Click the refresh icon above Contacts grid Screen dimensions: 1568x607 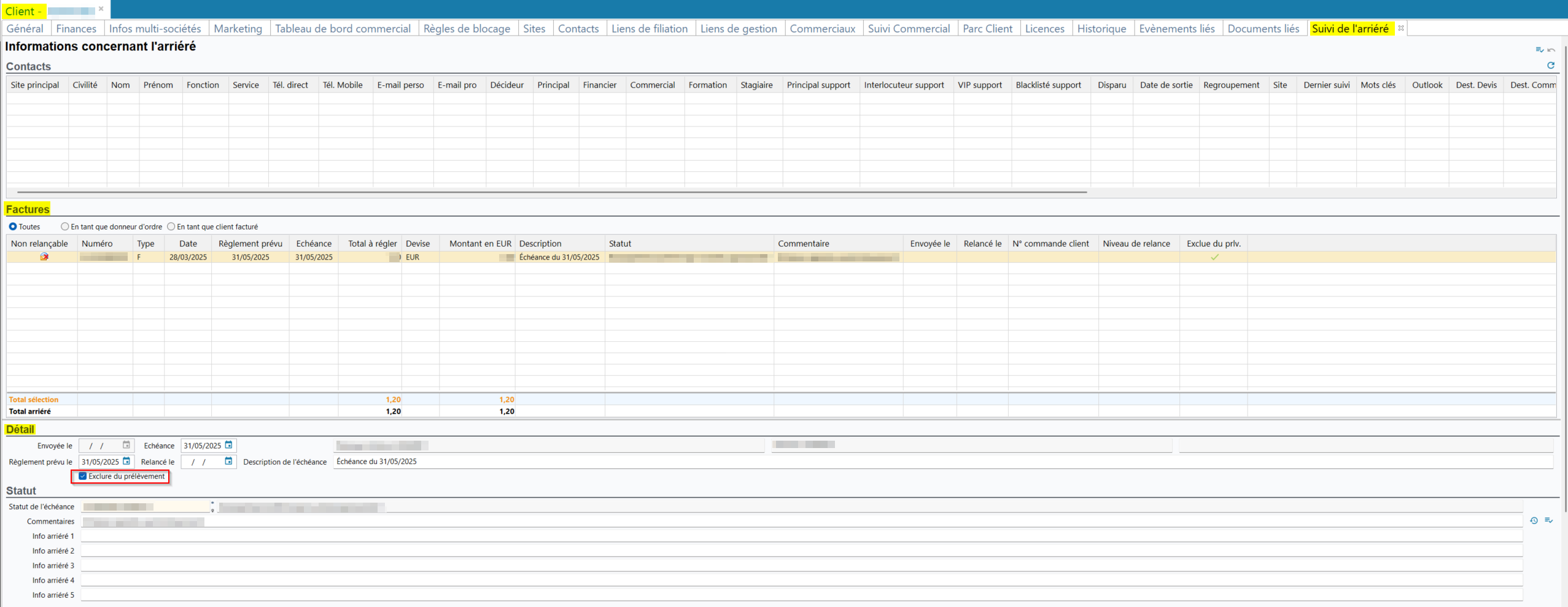pyautogui.click(x=1550, y=65)
